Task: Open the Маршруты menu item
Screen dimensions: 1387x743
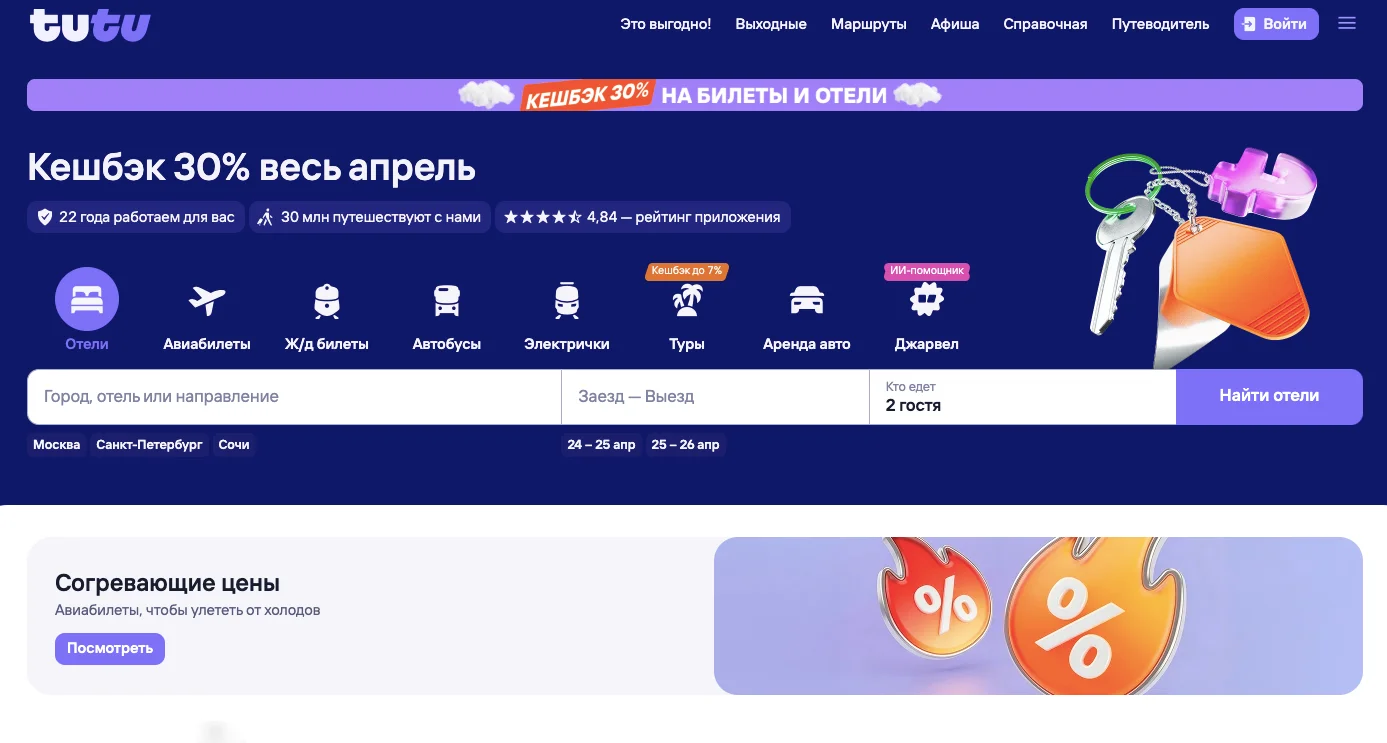Action: tap(868, 24)
